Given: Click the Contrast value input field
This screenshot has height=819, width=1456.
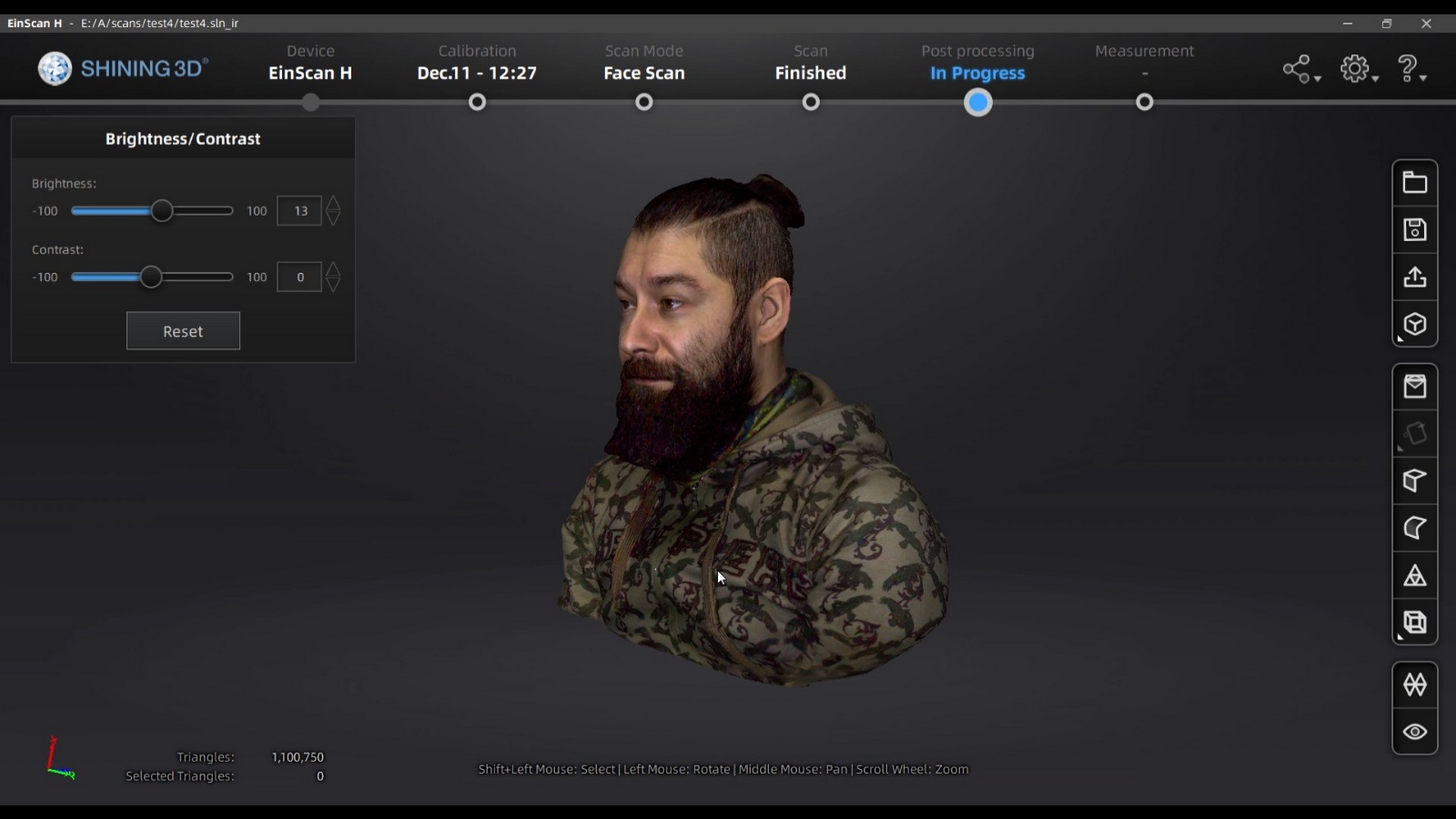Looking at the screenshot, I should [300, 277].
